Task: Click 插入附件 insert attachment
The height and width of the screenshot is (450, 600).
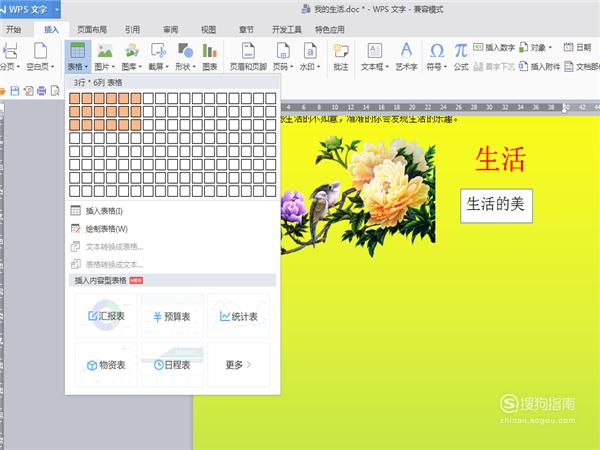Action: (539, 67)
